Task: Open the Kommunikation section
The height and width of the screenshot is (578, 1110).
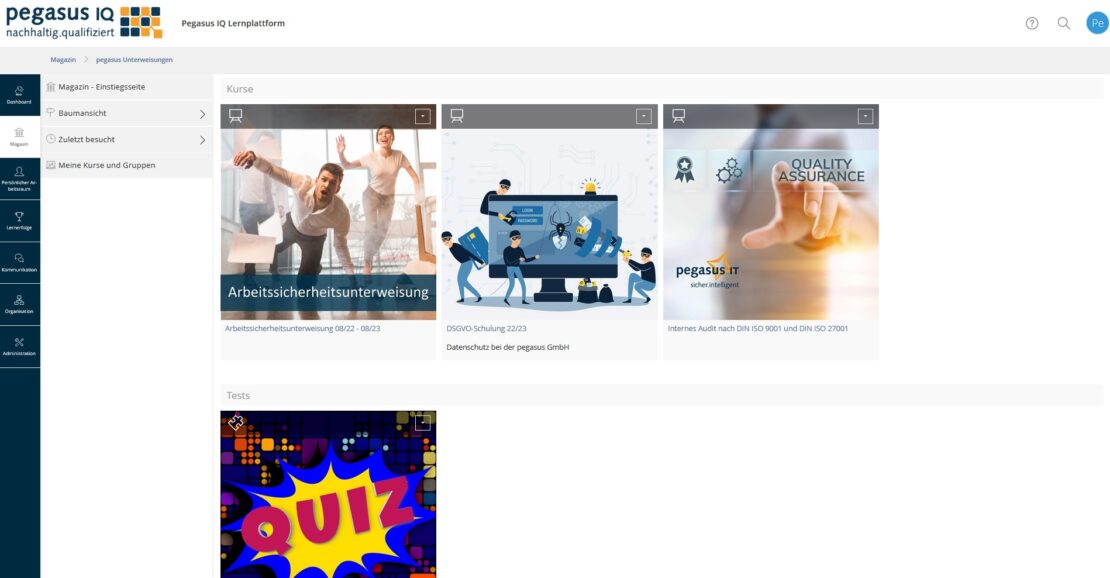Action: [20, 263]
